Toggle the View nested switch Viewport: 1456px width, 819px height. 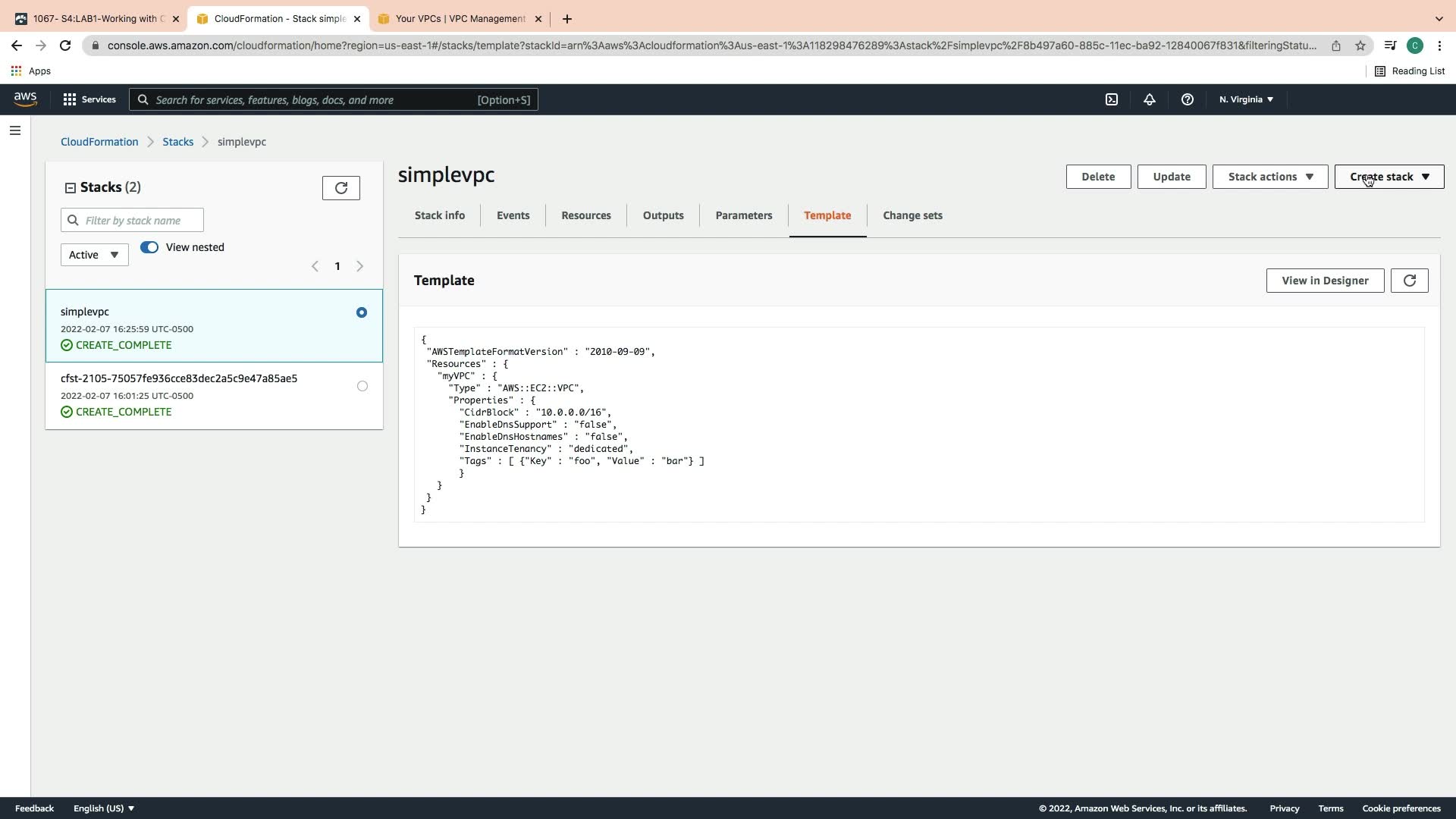coord(149,247)
